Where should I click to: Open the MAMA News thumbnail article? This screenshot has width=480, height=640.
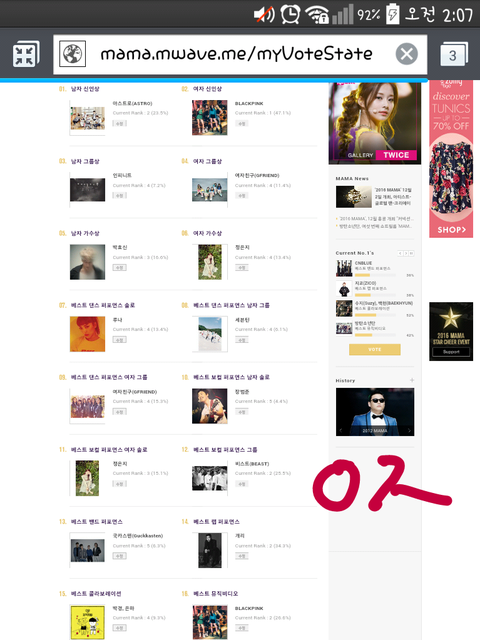(353, 197)
